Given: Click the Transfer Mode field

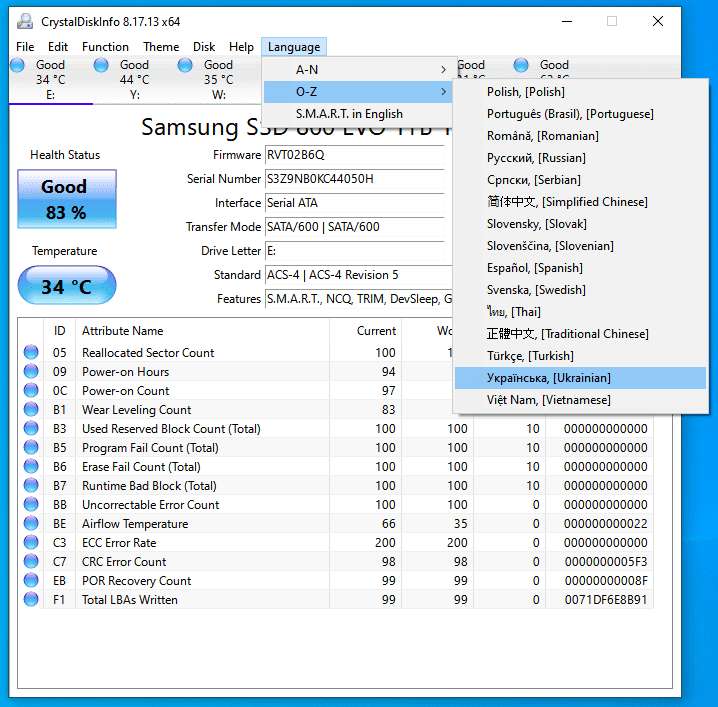Looking at the screenshot, I should (x=355, y=227).
